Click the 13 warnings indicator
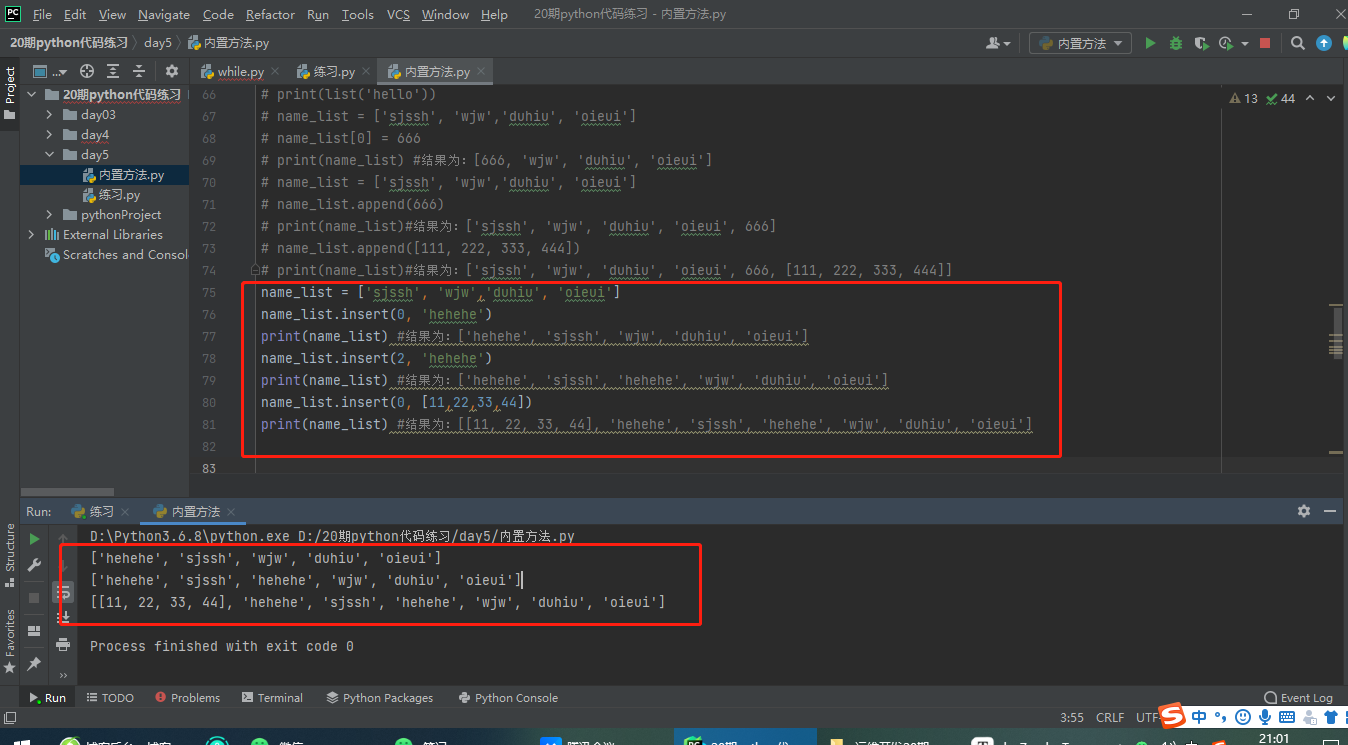The height and width of the screenshot is (745, 1348). coord(1243,98)
